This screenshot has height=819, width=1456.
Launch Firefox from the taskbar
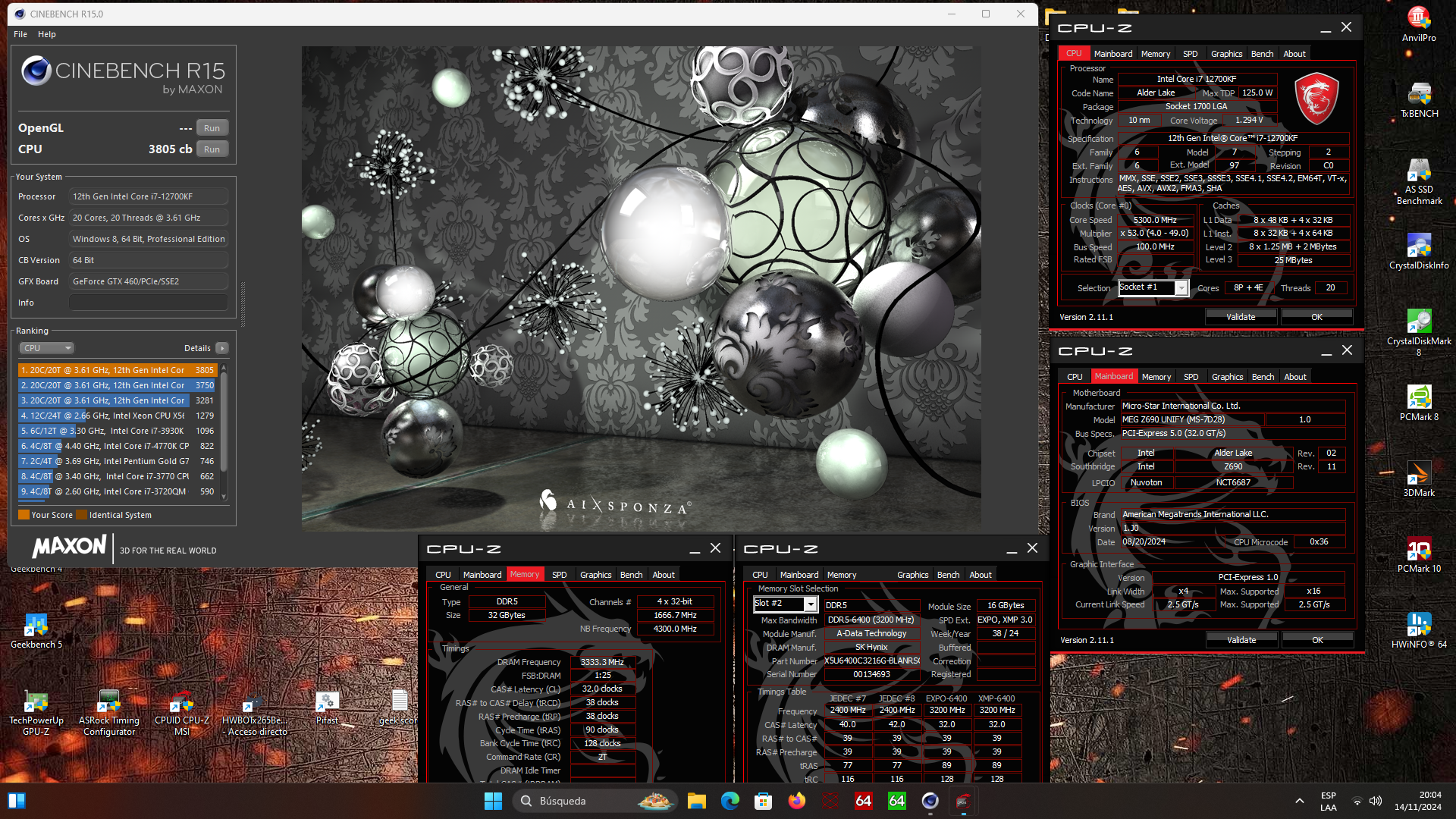click(796, 801)
